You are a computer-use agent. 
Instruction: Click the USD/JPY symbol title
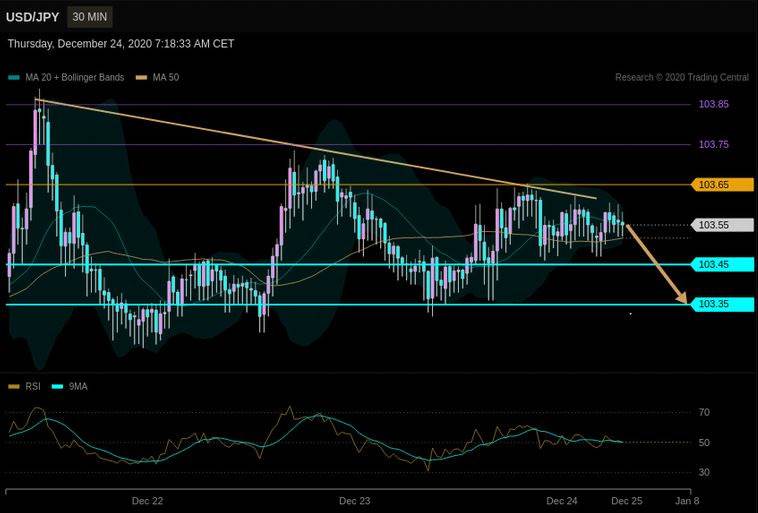coord(32,17)
